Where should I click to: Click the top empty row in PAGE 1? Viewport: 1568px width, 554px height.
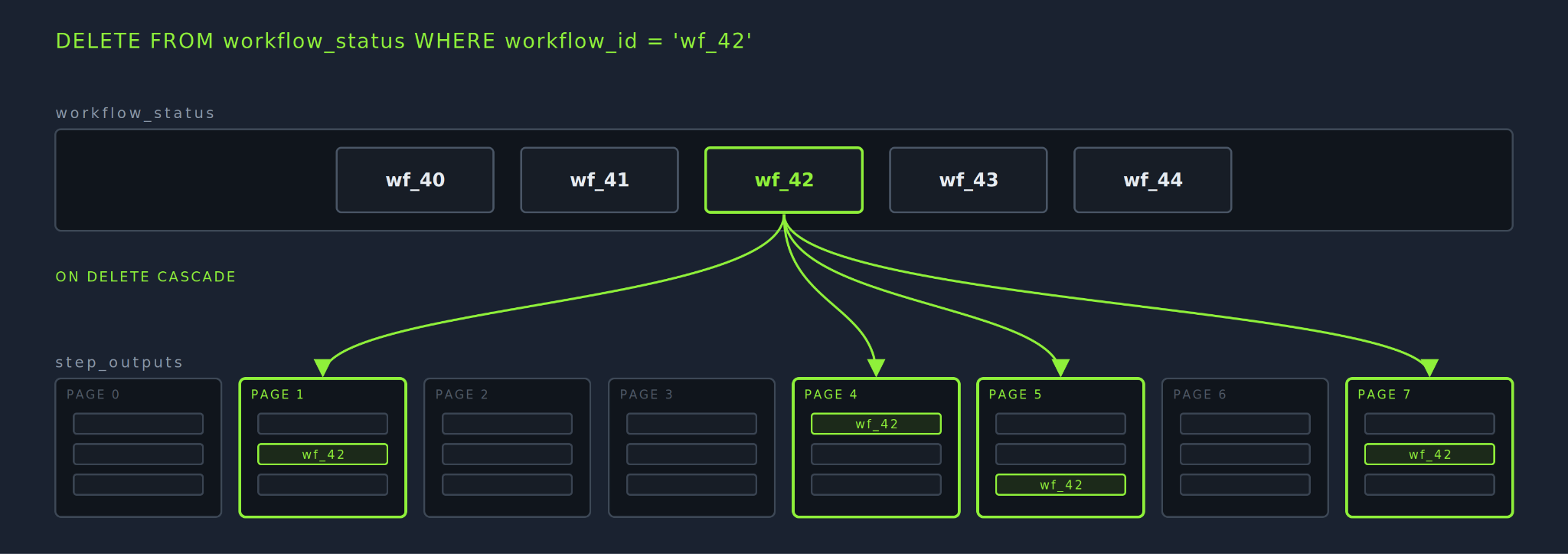tap(323, 424)
